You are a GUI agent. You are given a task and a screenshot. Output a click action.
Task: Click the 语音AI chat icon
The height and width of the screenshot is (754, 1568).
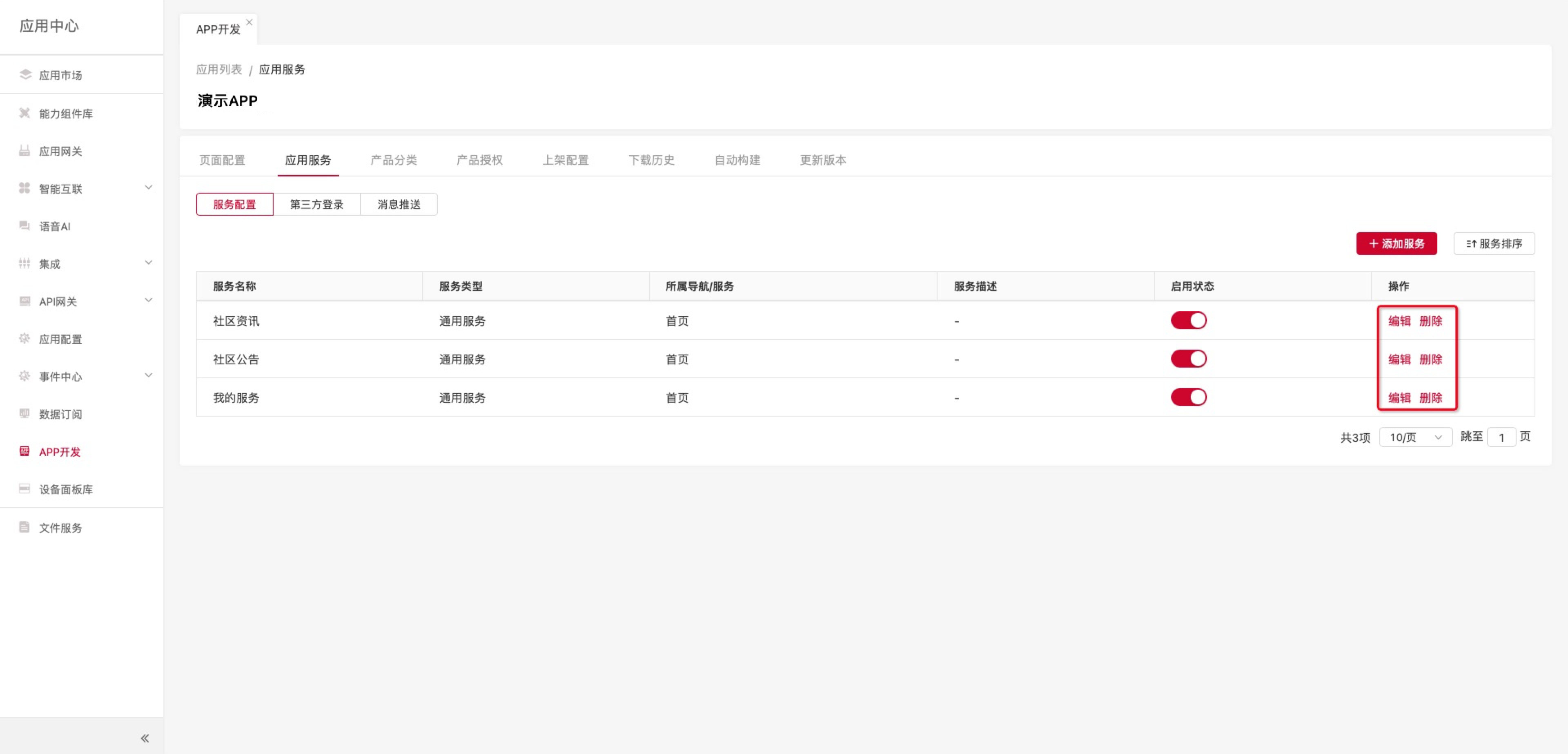[x=25, y=226]
